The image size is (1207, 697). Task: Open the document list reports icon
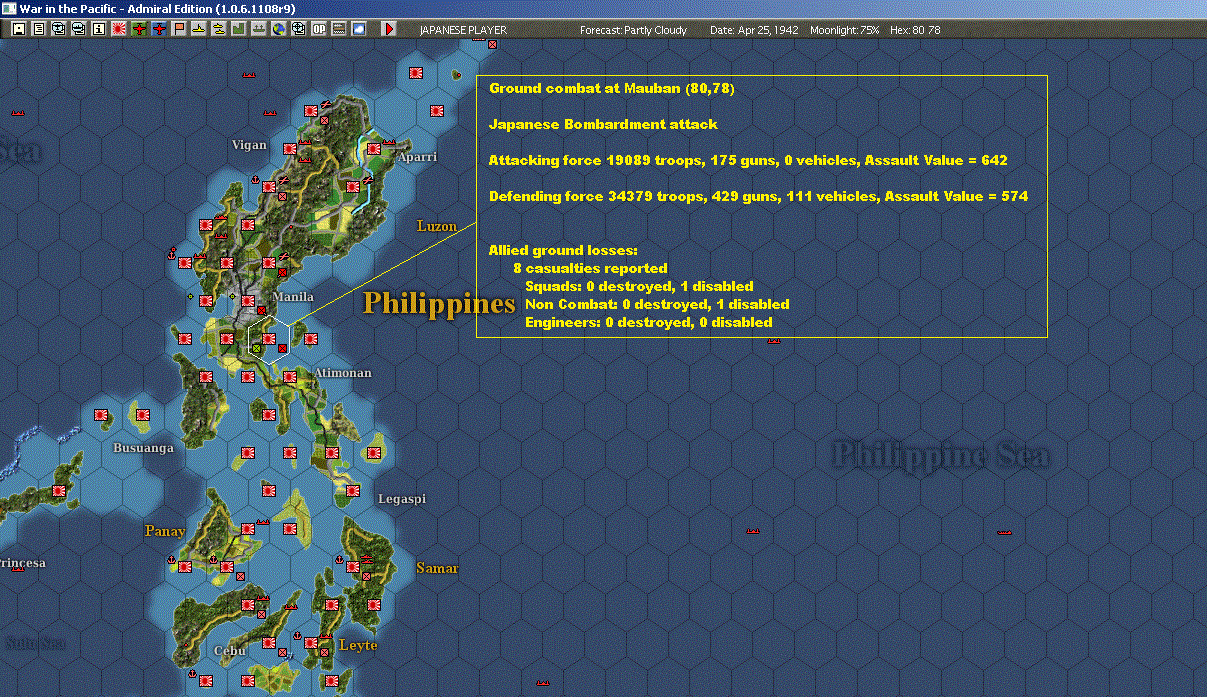39,29
